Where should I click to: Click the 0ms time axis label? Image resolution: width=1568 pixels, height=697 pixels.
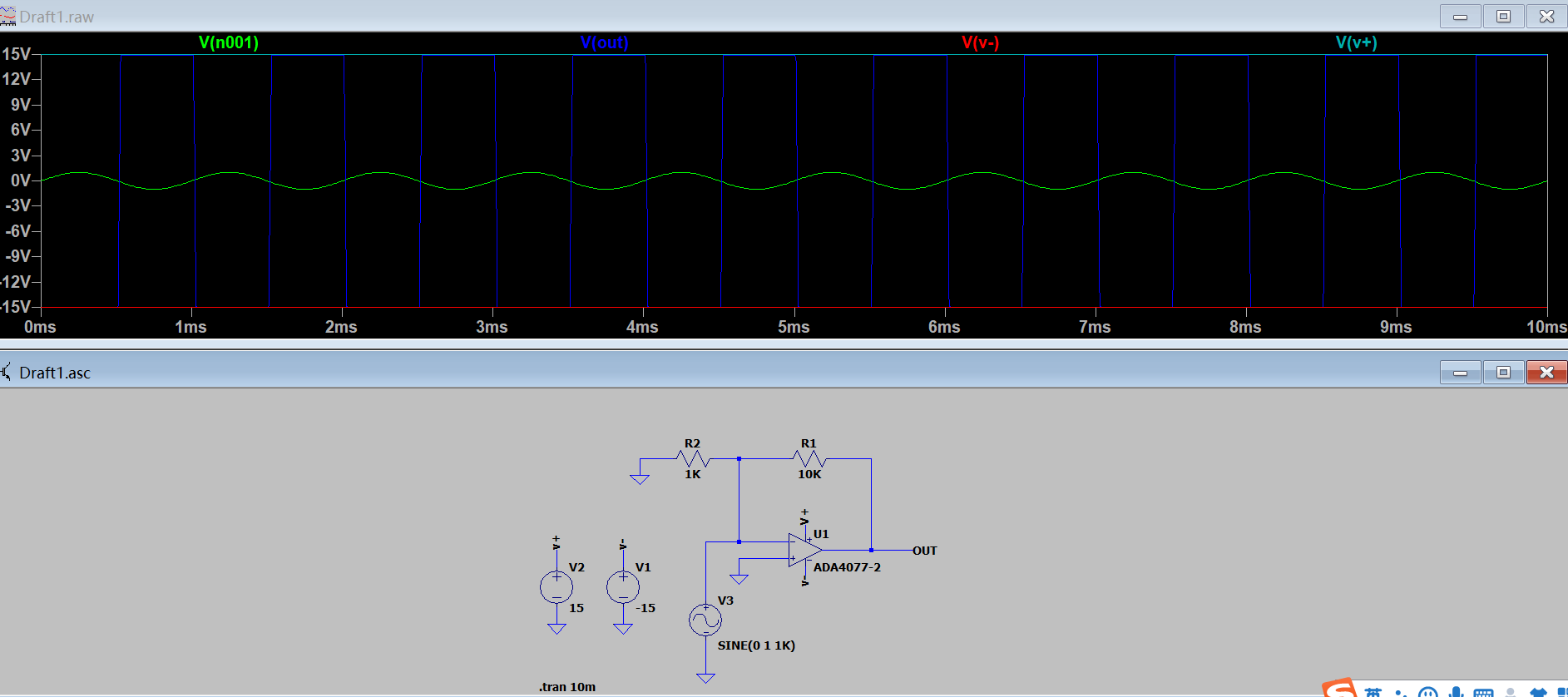tap(40, 327)
